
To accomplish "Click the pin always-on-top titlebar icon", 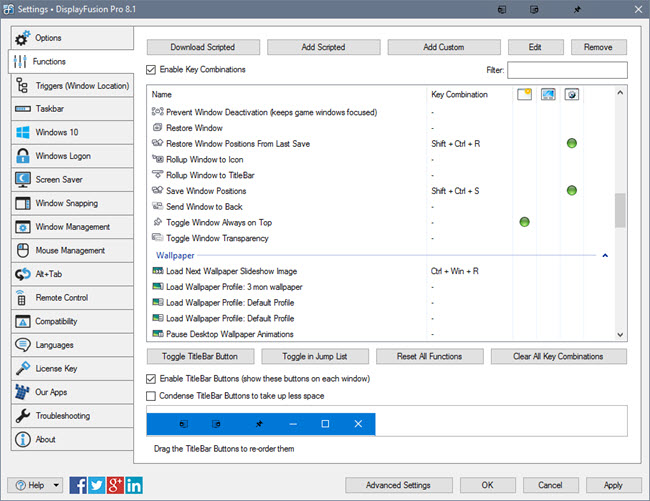I will [577, 10].
